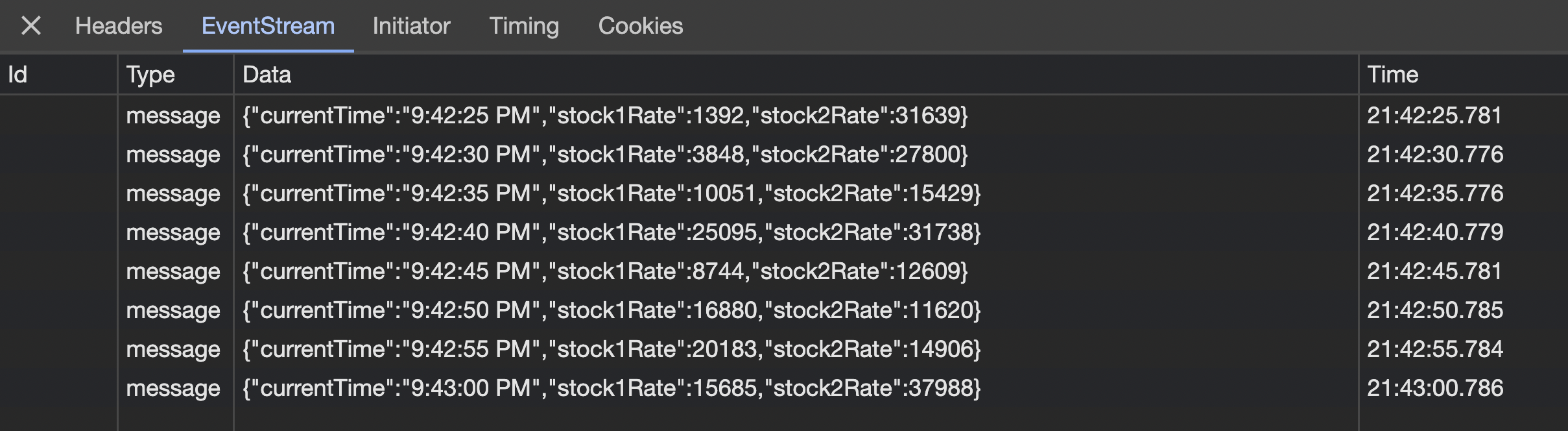Select the message with stock2Rate 15429
This screenshot has height=431, width=1568.
pos(611,193)
